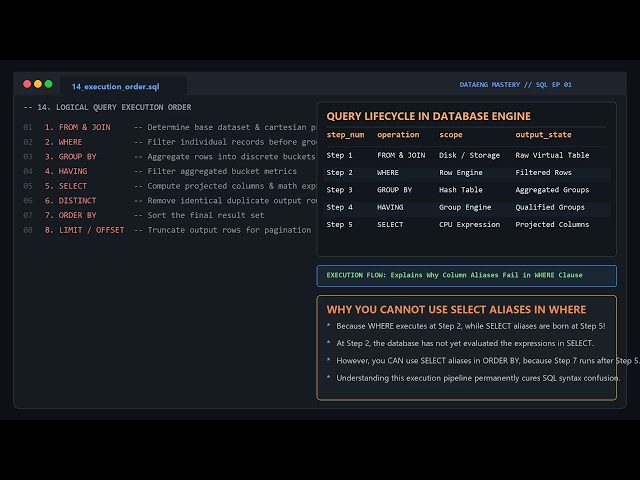Image resolution: width=640 pixels, height=480 pixels.
Task: Click bullet 'Understanding this execution pipeline'
Action: (478, 378)
